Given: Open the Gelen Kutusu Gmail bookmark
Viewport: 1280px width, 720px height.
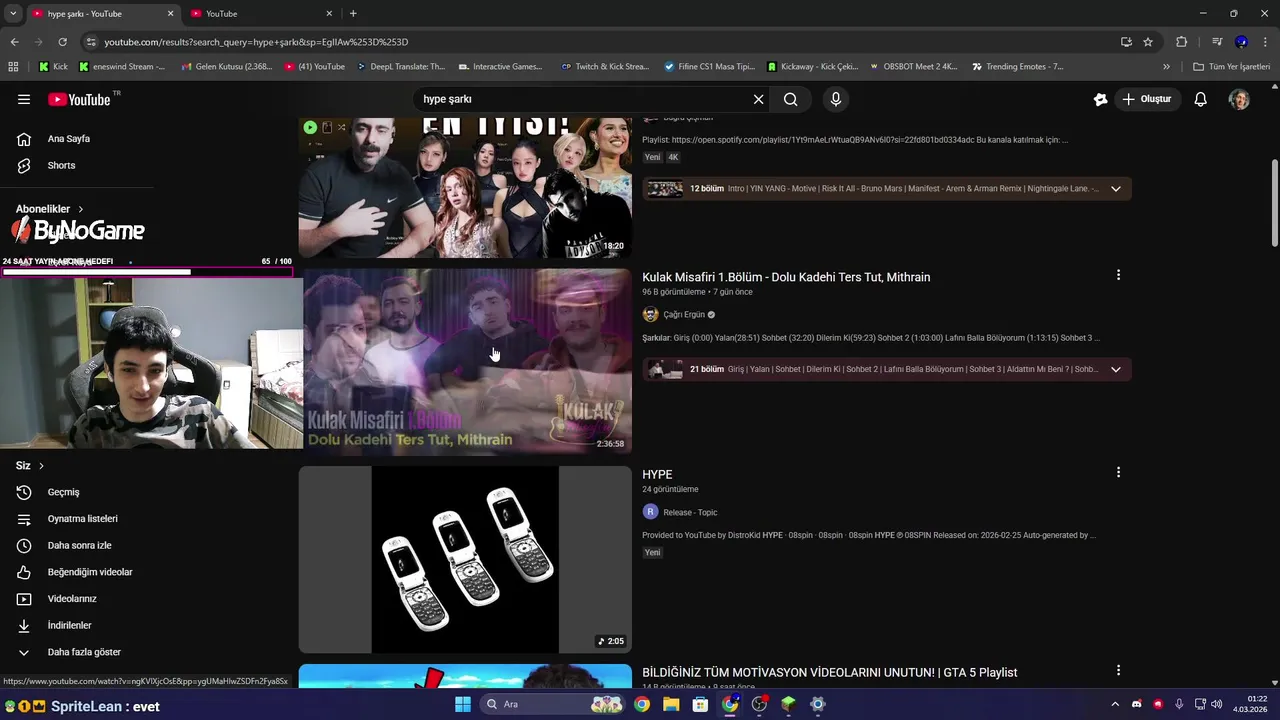Looking at the screenshot, I should [226, 67].
